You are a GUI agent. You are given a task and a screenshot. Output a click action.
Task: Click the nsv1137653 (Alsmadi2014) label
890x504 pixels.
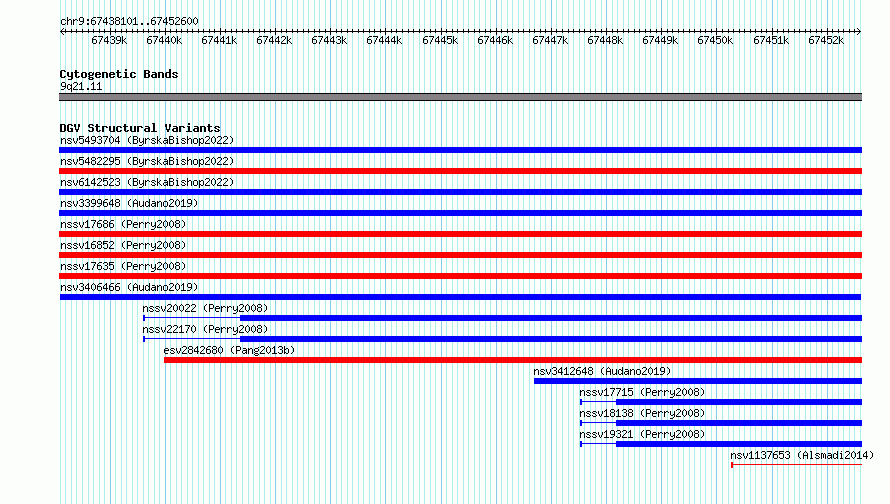[802, 455]
